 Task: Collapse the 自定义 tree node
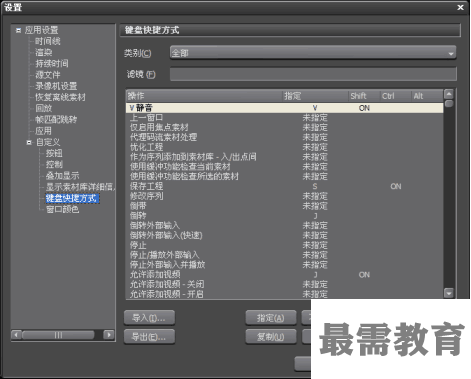[29, 142]
